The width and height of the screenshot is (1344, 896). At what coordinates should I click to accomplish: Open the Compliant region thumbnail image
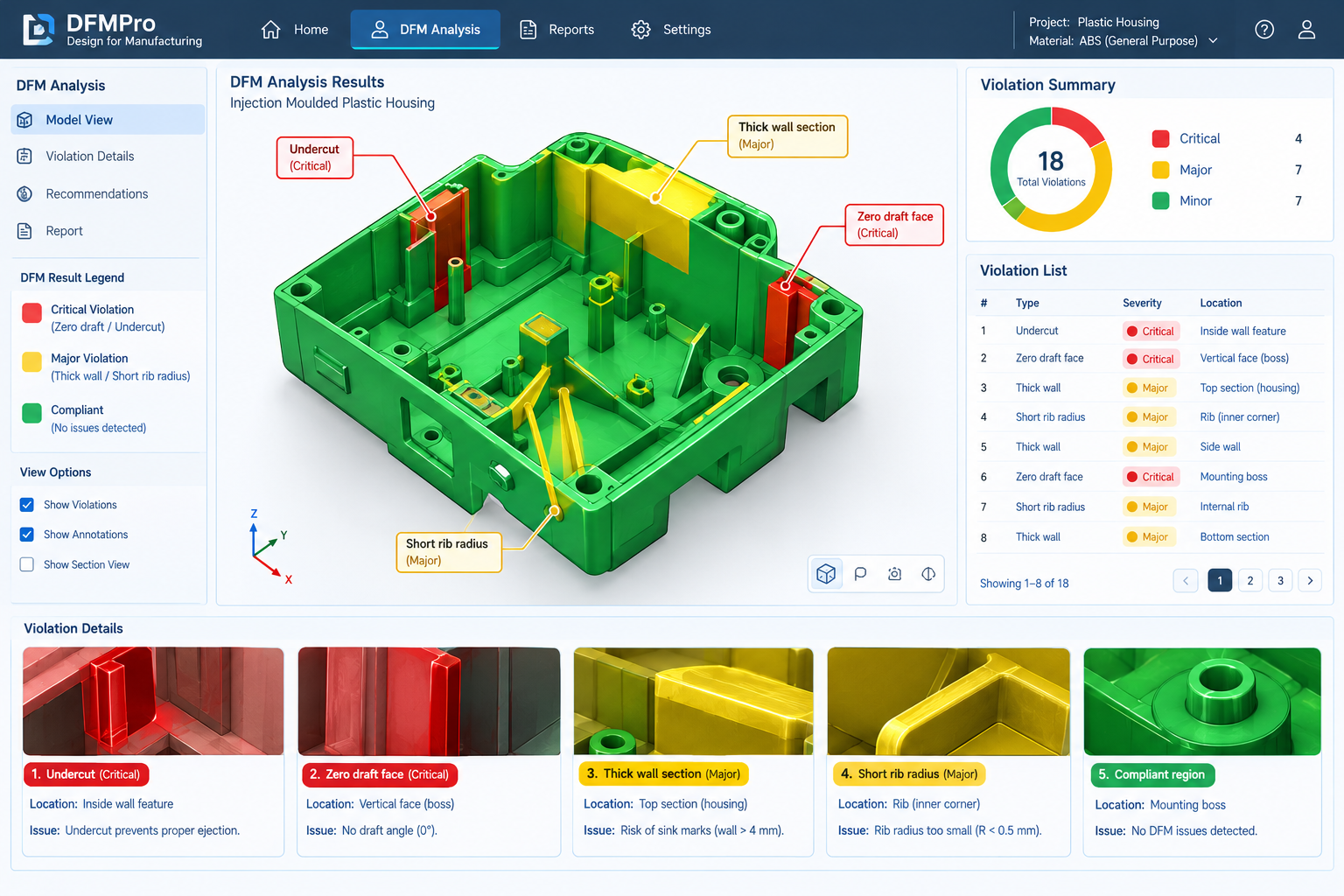point(1202,701)
